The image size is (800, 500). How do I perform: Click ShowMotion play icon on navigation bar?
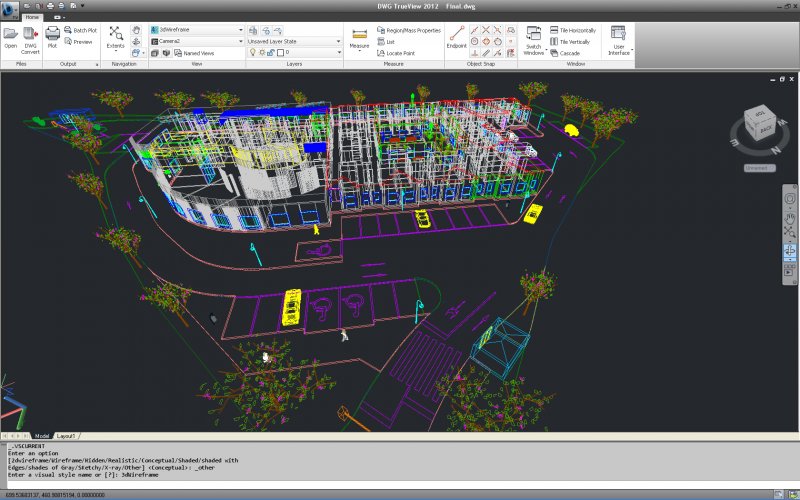(789, 272)
